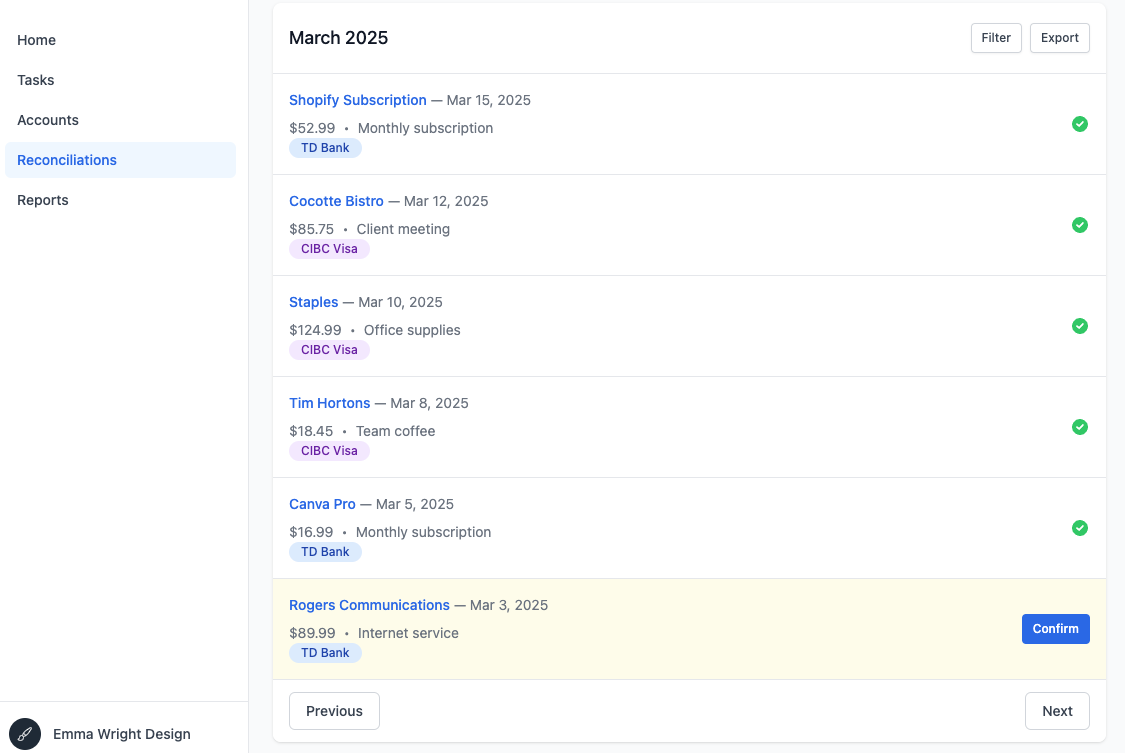Click the March 2025 heading

point(339,38)
